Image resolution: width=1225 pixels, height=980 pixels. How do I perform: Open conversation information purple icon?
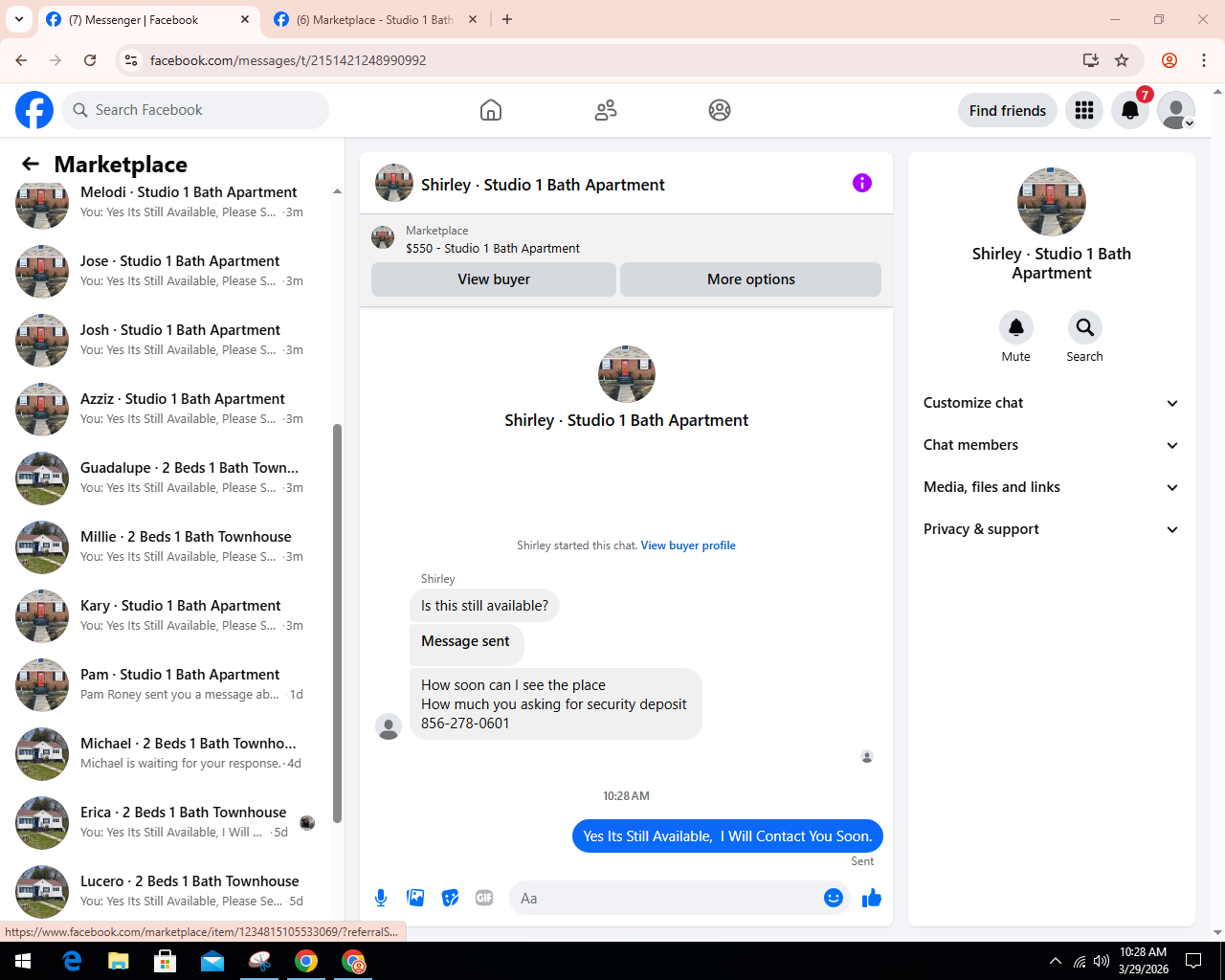[862, 183]
